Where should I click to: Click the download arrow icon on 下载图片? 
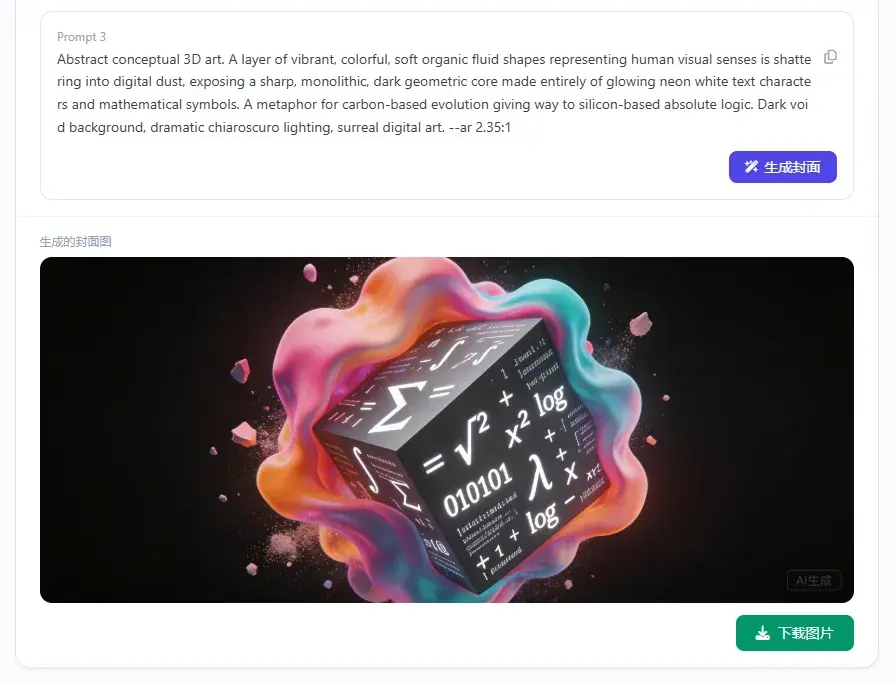763,633
